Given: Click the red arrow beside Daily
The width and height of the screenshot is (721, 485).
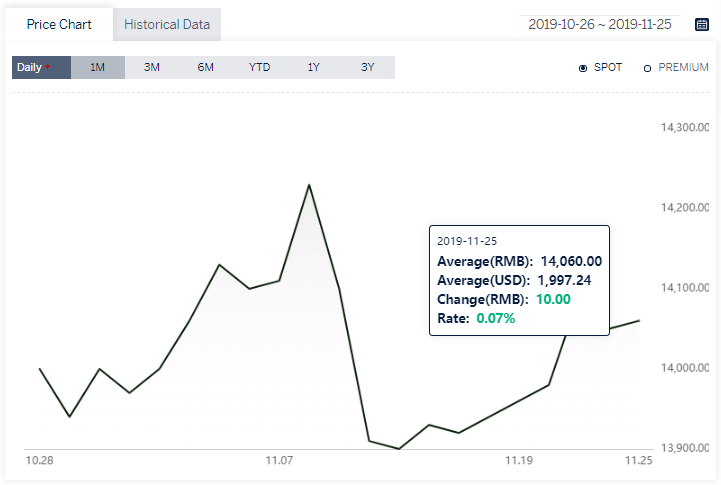Looking at the screenshot, I should coord(47,68).
